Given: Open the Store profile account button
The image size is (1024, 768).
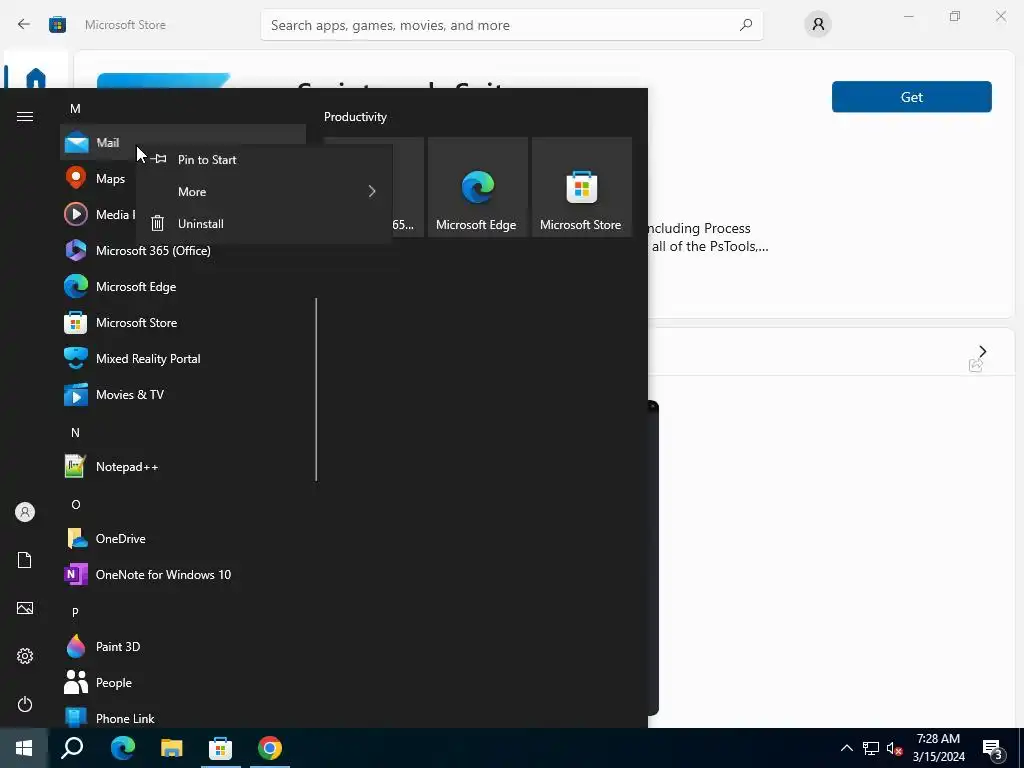Looking at the screenshot, I should 818,25.
